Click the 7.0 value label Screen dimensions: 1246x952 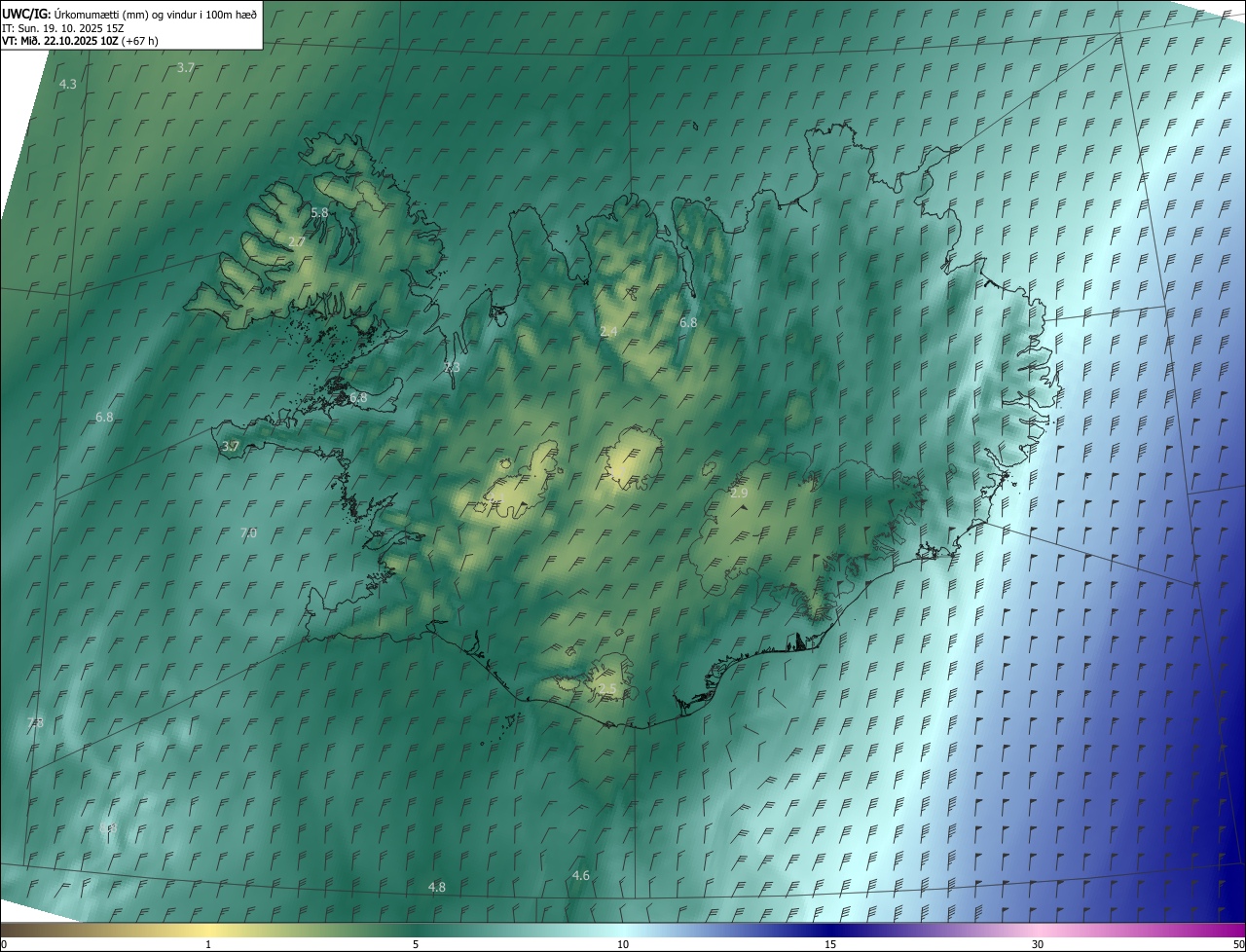point(248,533)
